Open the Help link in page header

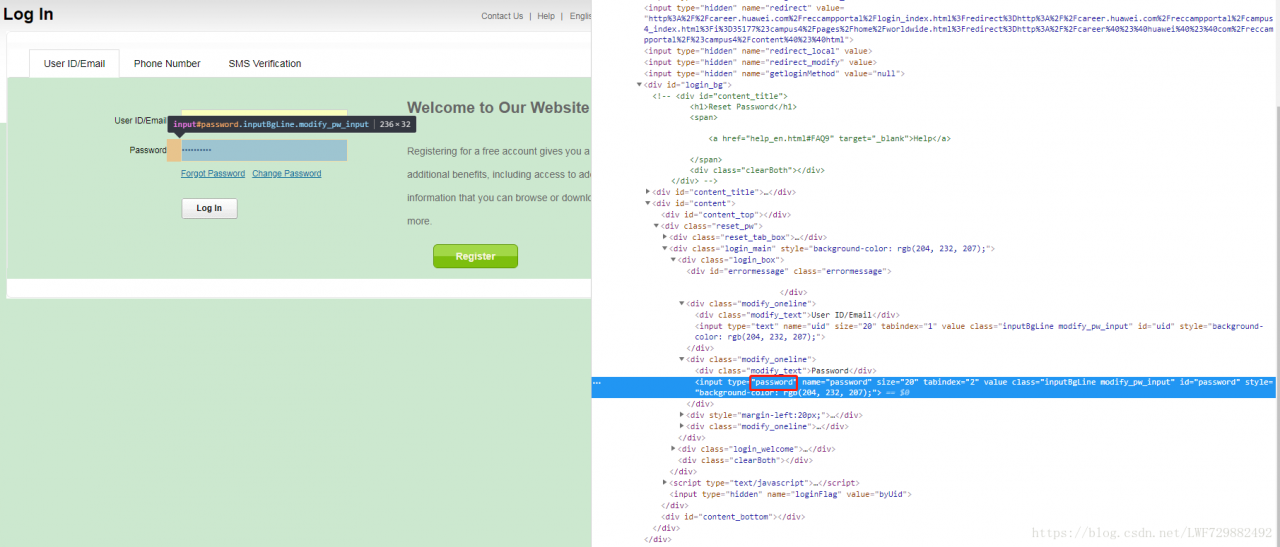[x=546, y=16]
